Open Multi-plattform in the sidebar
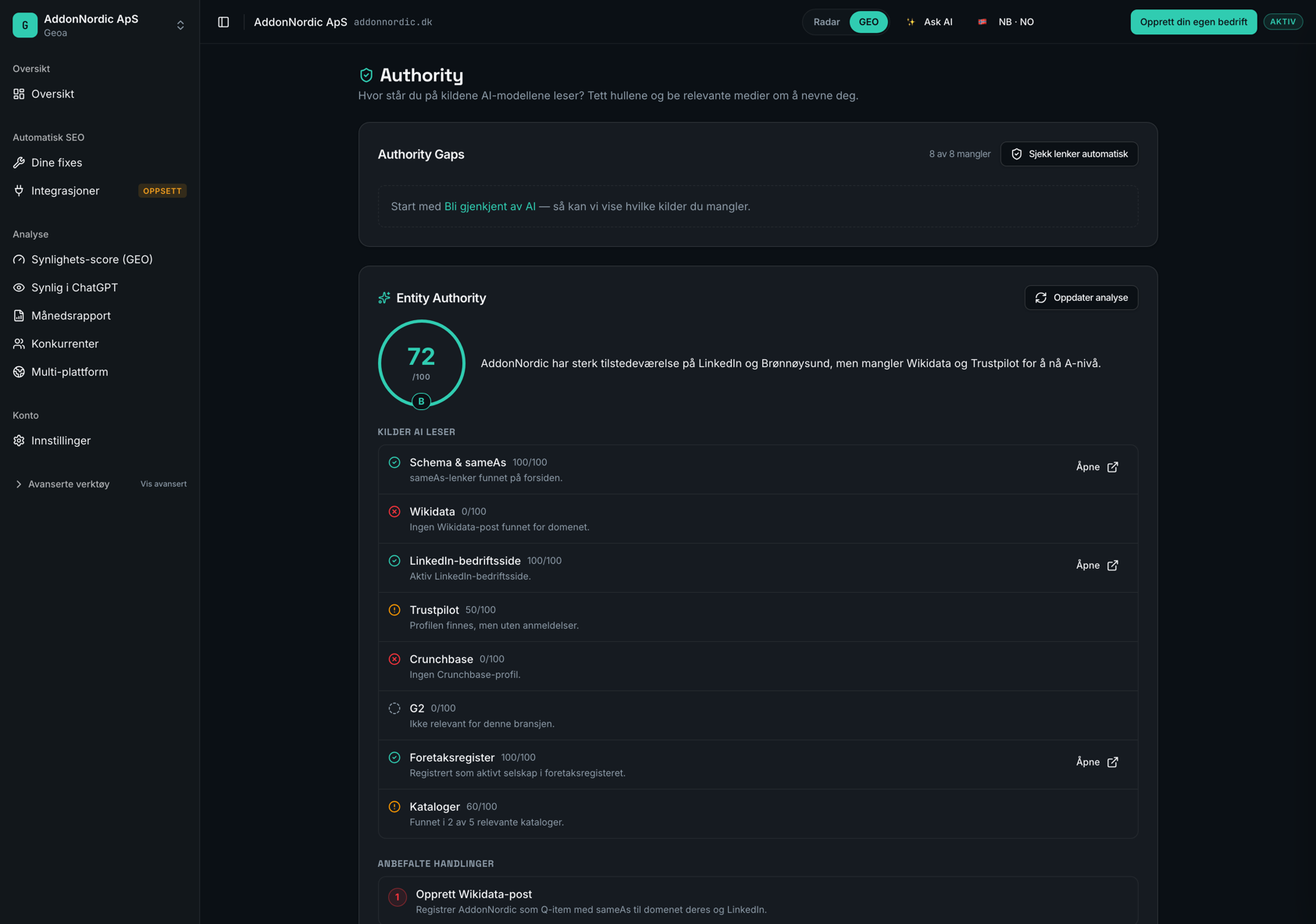The height and width of the screenshot is (924, 1316). coord(100,372)
